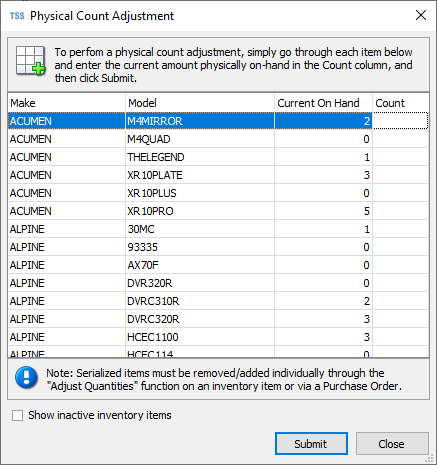Click ALPINE make in the DVRC310R row

[x=67, y=301]
